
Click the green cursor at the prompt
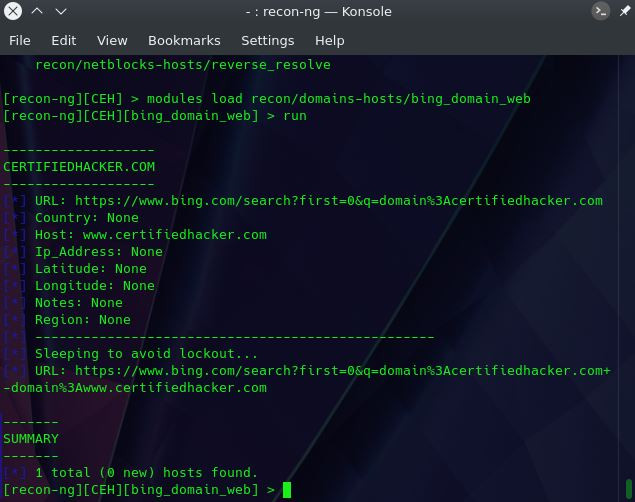pyautogui.click(x=287, y=490)
